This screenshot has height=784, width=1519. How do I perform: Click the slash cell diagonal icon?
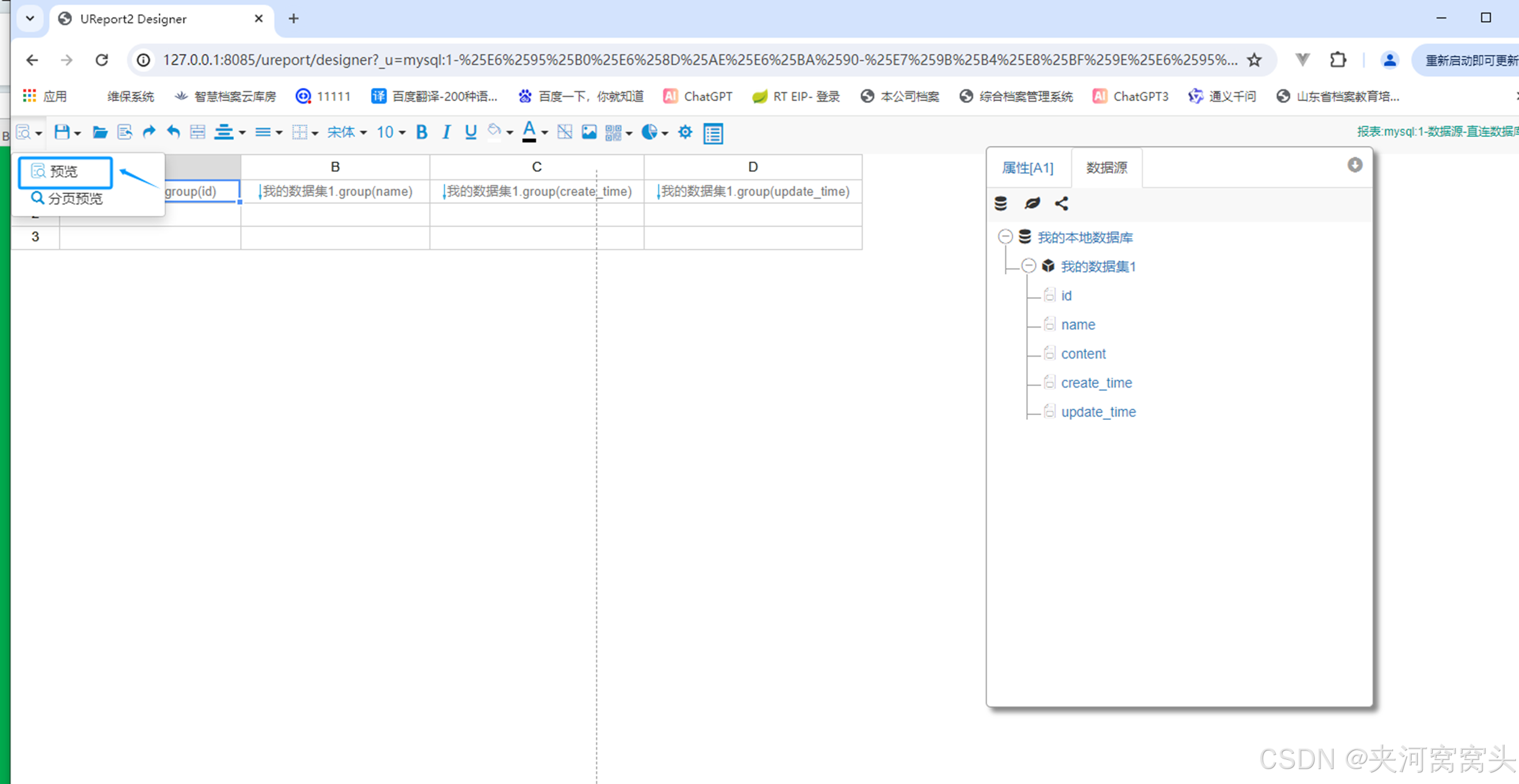pyautogui.click(x=564, y=132)
